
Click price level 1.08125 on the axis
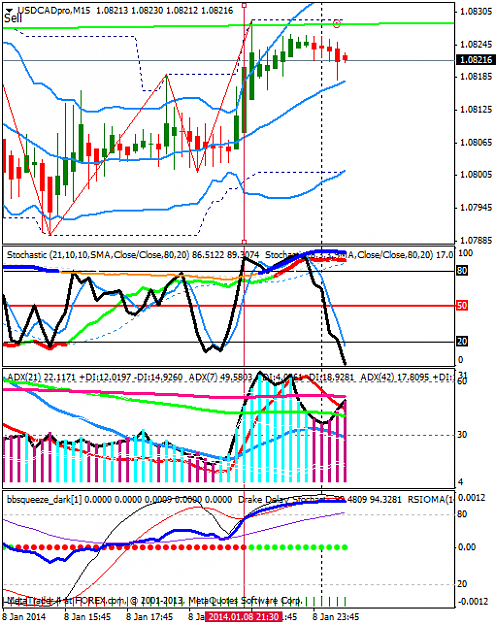coord(476,109)
